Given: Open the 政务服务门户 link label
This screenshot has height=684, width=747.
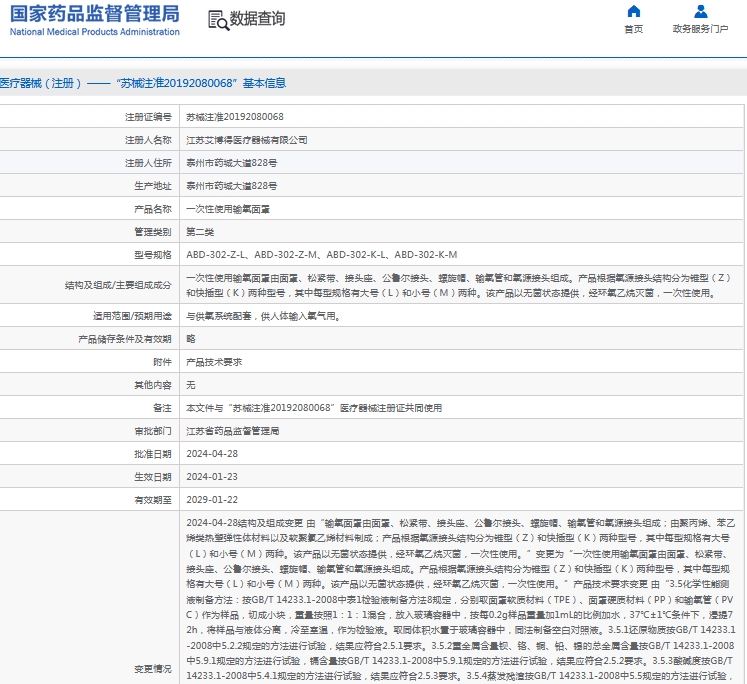Looking at the screenshot, I should point(700,29).
